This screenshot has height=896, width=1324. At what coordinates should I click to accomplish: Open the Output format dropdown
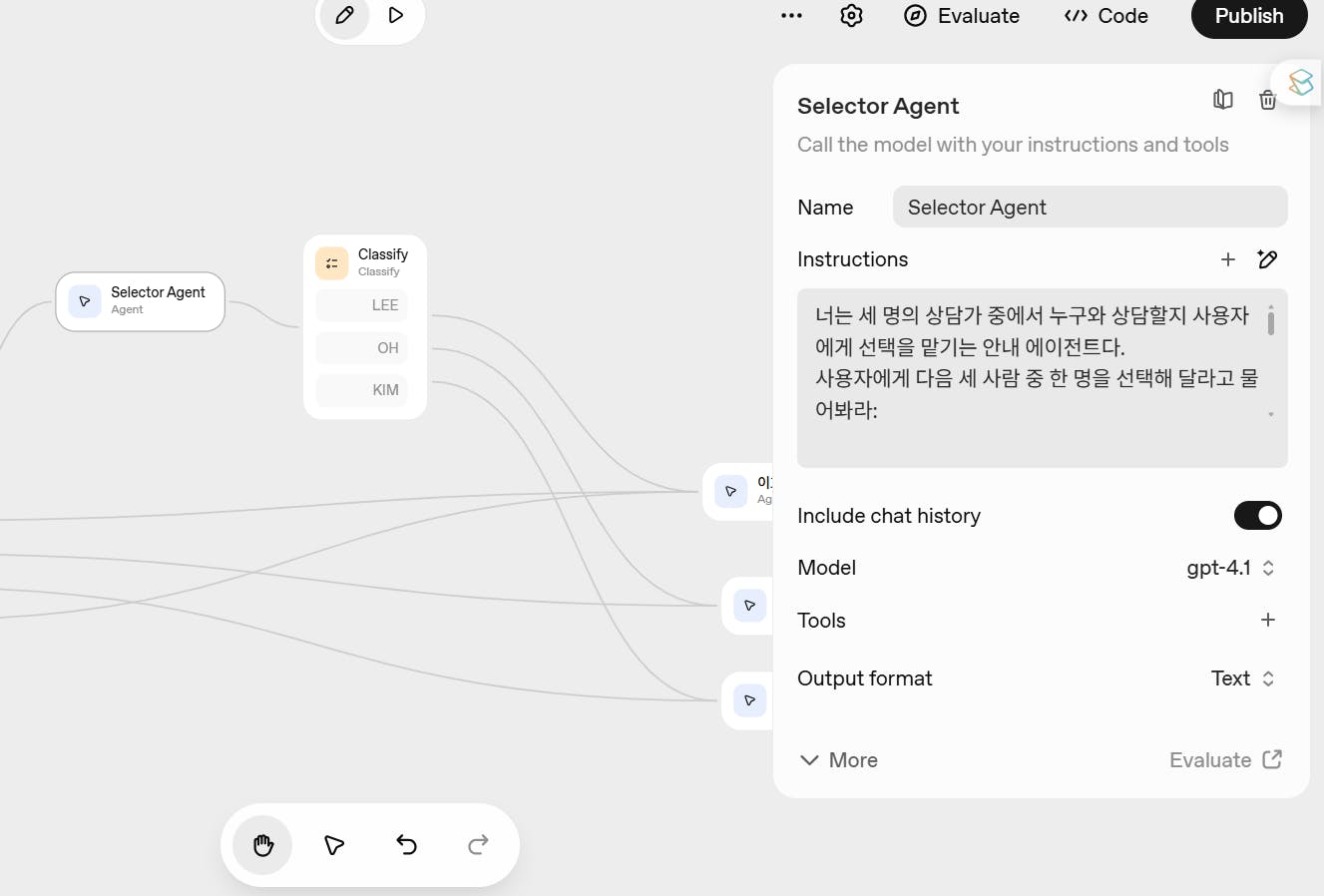coord(1243,678)
